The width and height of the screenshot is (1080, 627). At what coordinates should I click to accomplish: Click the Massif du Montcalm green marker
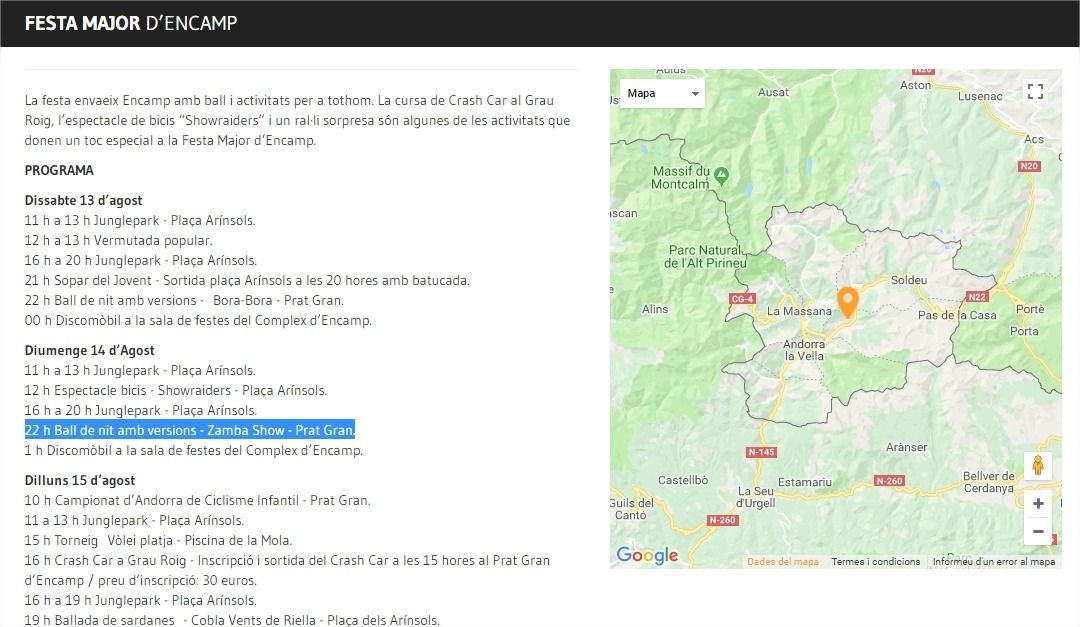[x=721, y=176]
